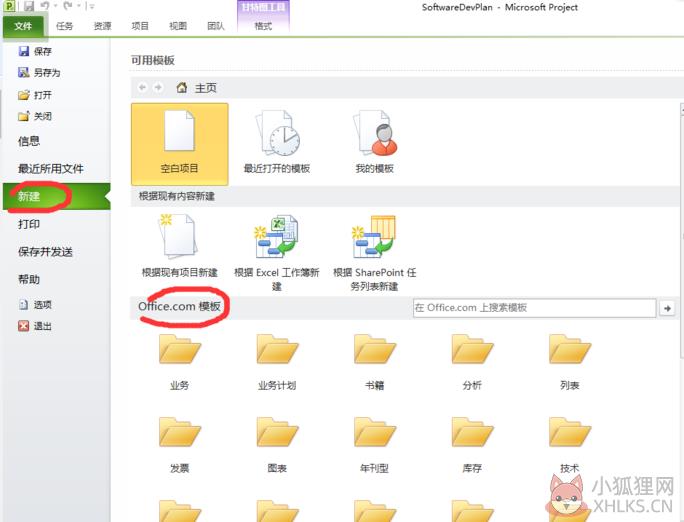Open the 文件 (File) tab
Viewport: 684px width, 522px height.
click(x=23, y=26)
